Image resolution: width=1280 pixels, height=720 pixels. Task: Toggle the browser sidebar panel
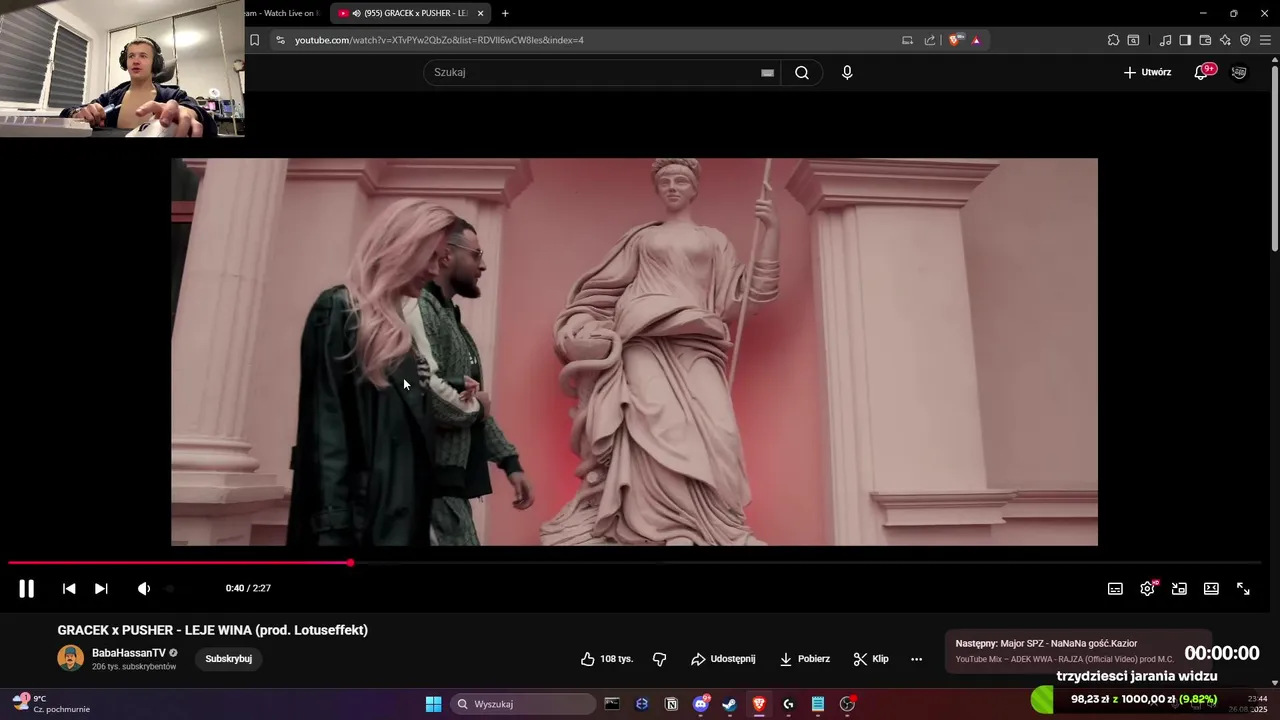1185,40
